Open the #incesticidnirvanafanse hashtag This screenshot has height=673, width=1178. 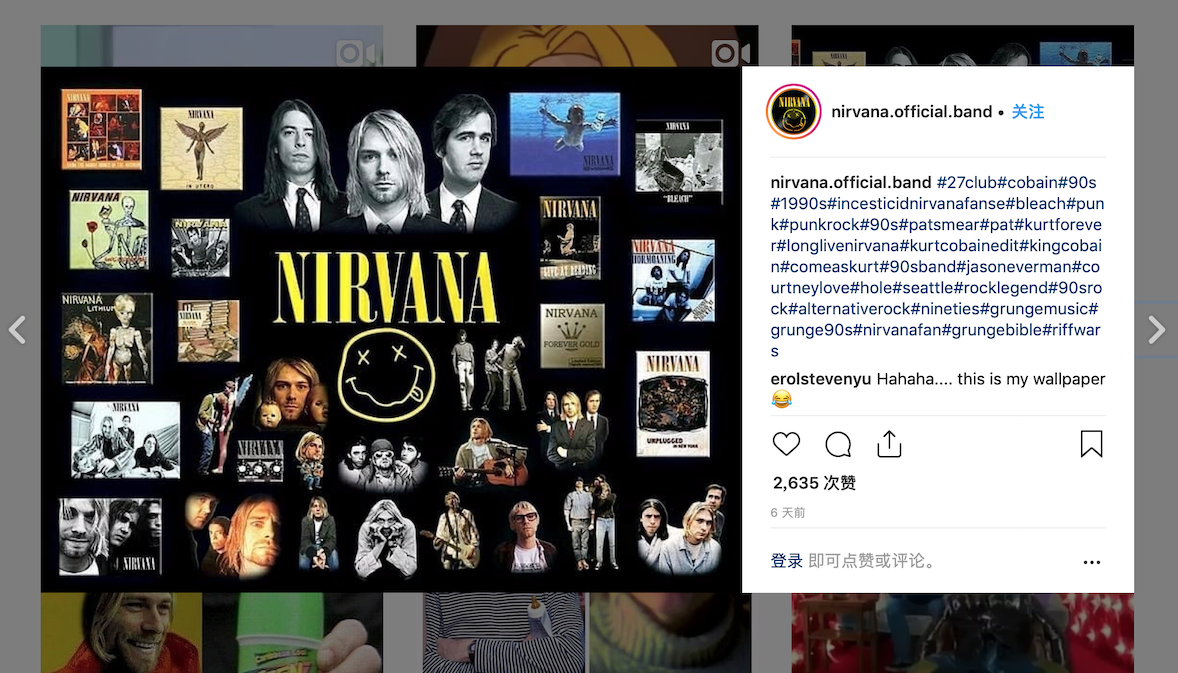point(917,204)
